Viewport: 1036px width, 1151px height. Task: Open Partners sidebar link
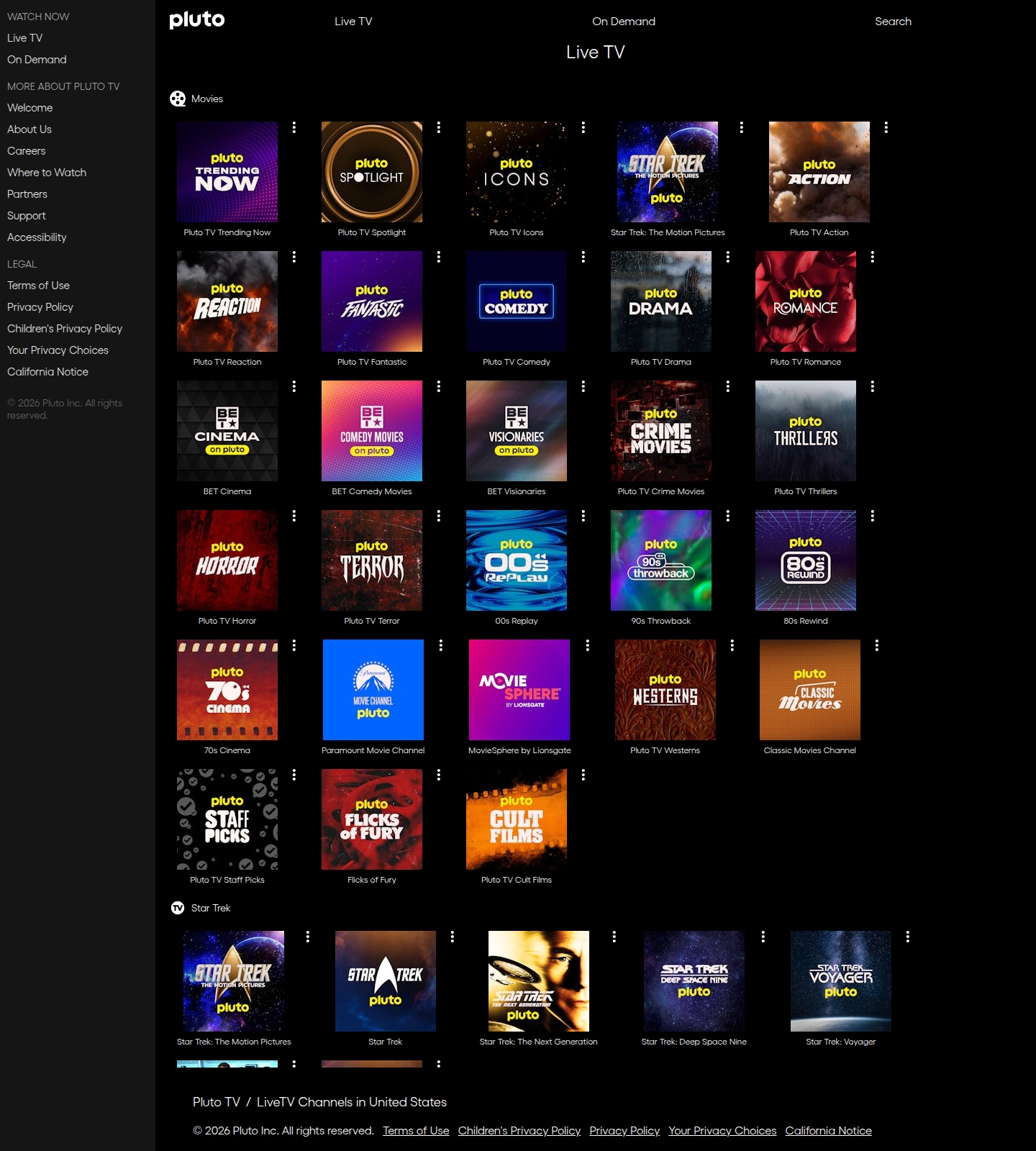coord(27,194)
